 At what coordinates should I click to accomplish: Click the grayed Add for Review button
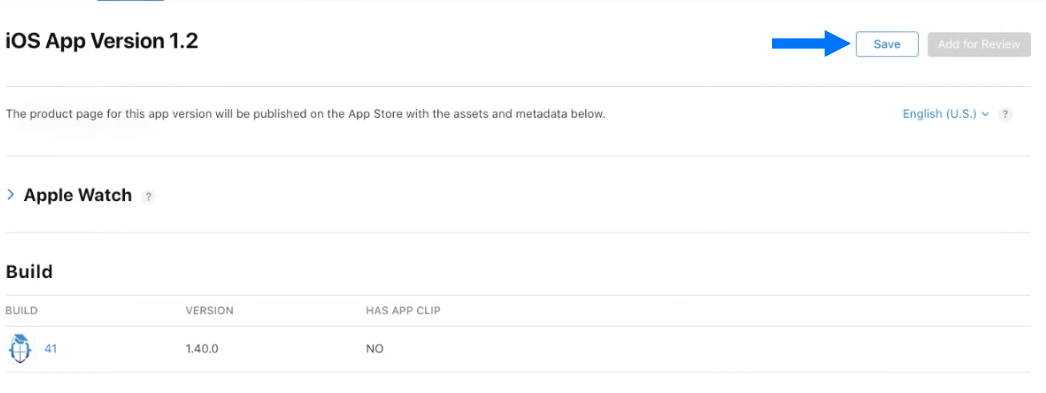coord(979,44)
